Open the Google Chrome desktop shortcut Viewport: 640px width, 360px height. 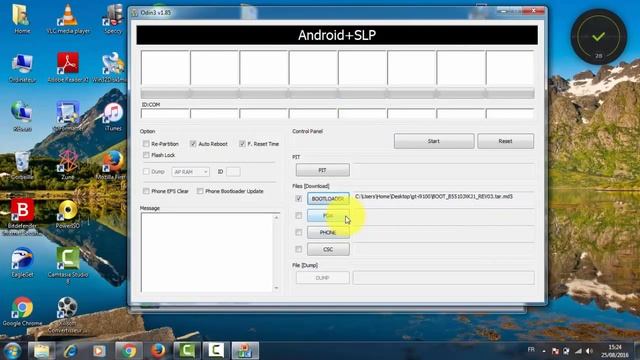22,312
